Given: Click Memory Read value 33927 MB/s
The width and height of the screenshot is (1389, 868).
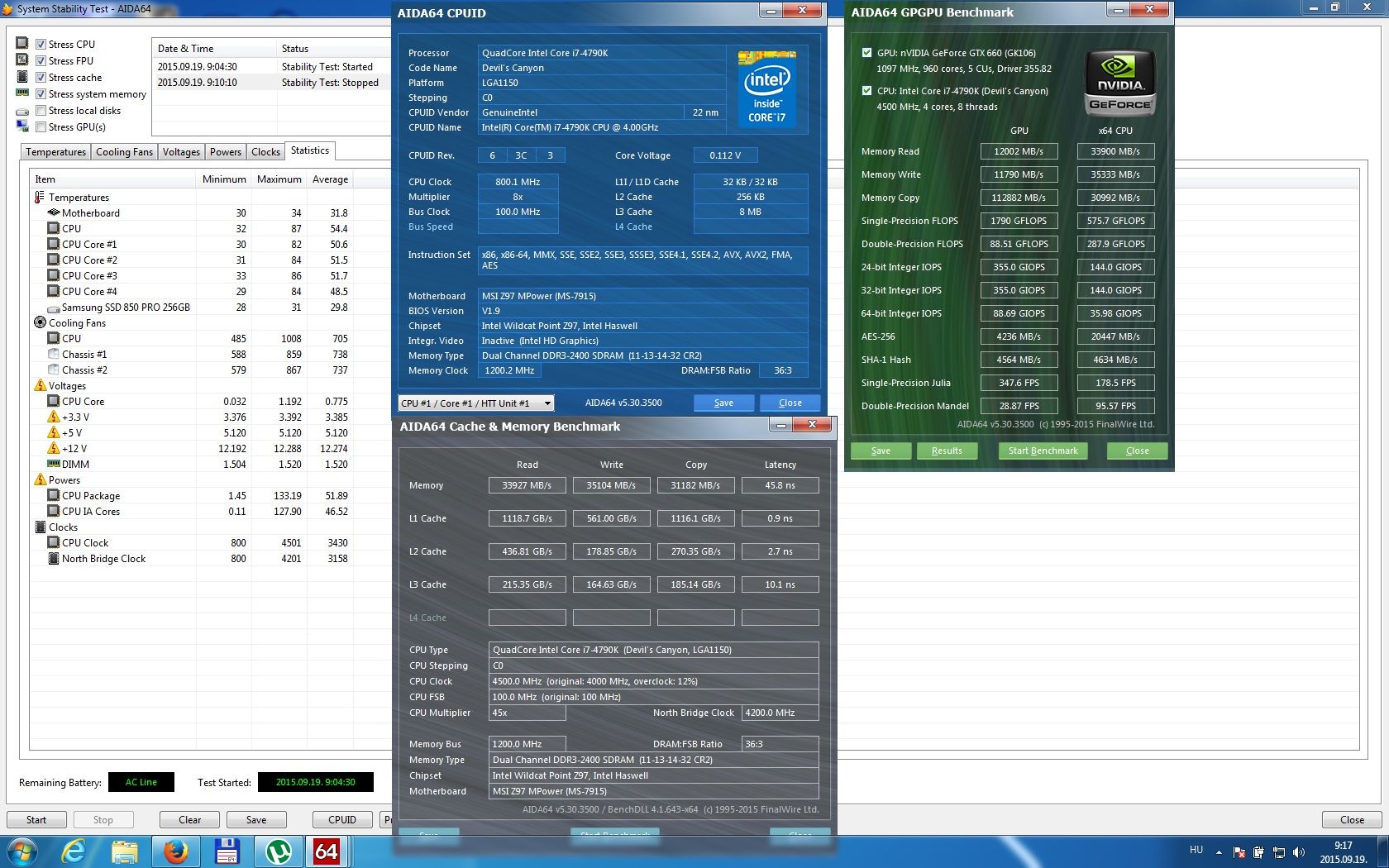Looking at the screenshot, I should [527, 485].
